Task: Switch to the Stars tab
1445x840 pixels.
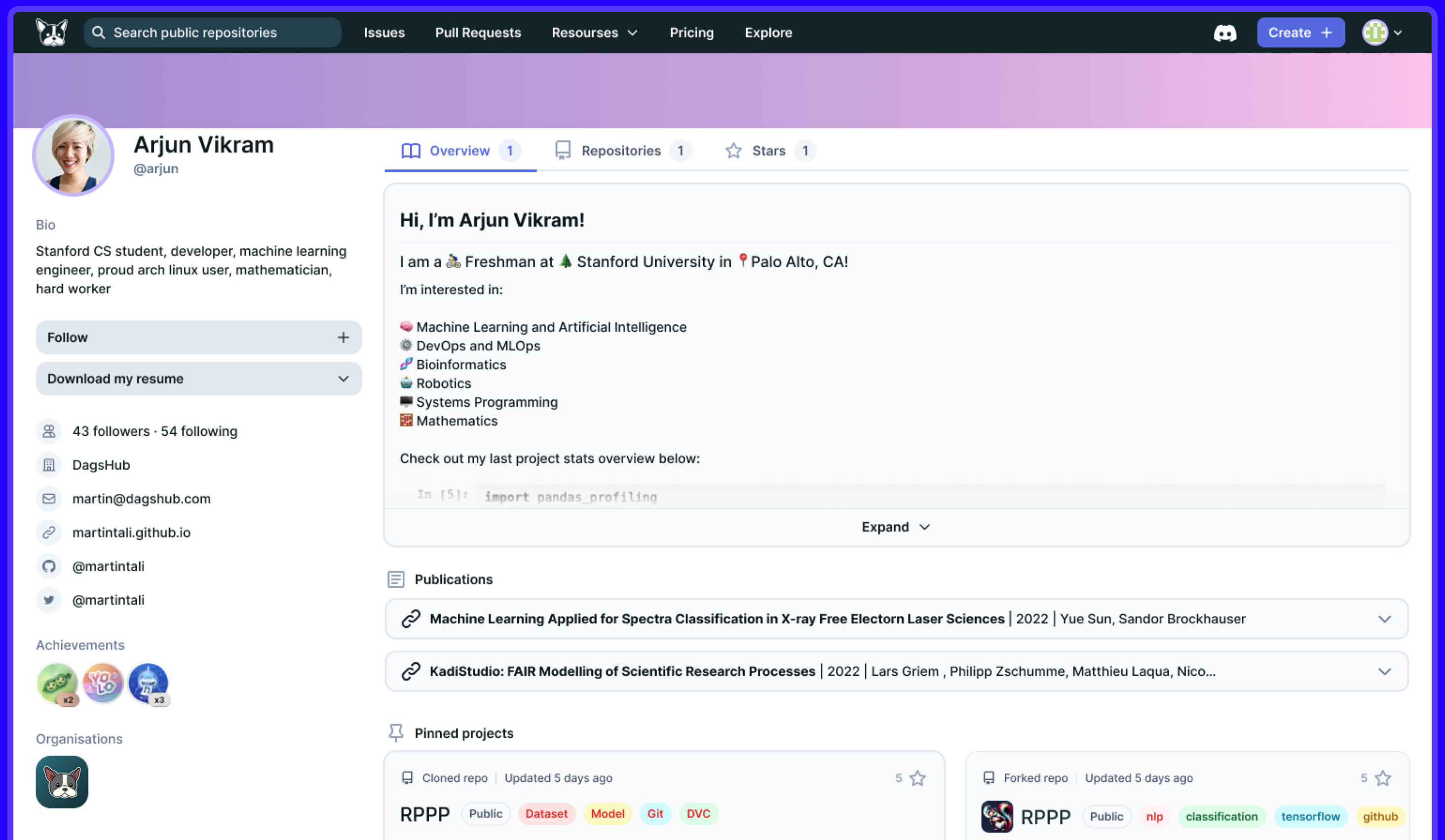Action: (770, 151)
